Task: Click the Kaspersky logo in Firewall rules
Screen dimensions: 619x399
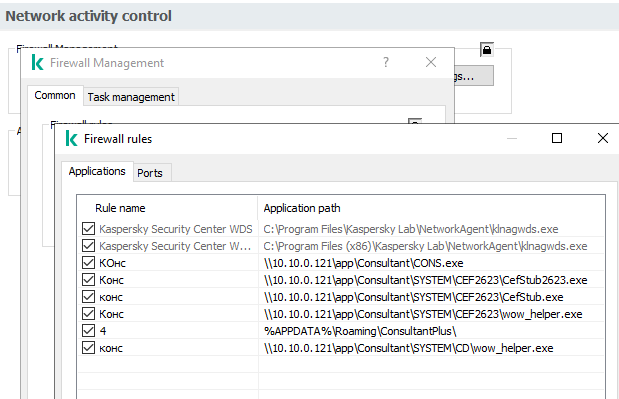Action: (x=71, y=139)
